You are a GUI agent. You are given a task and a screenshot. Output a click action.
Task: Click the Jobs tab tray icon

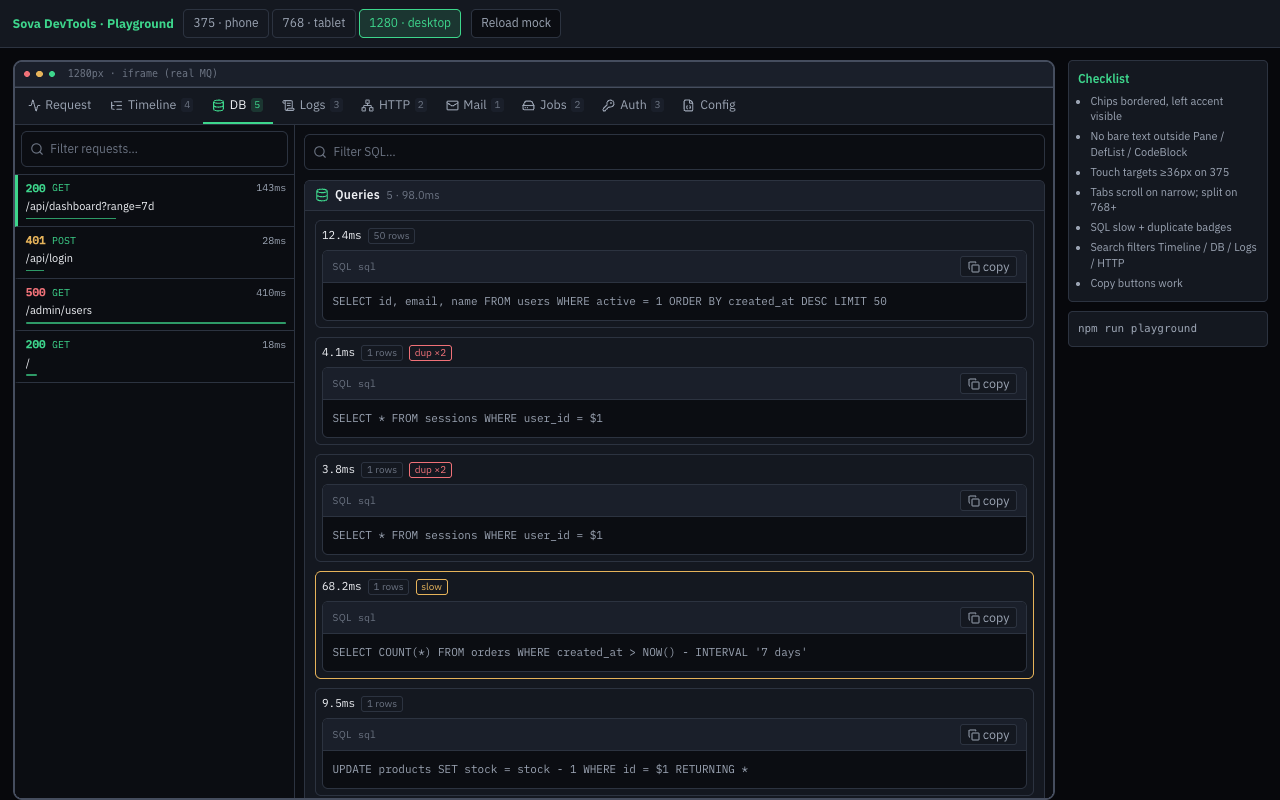(529, 105)
